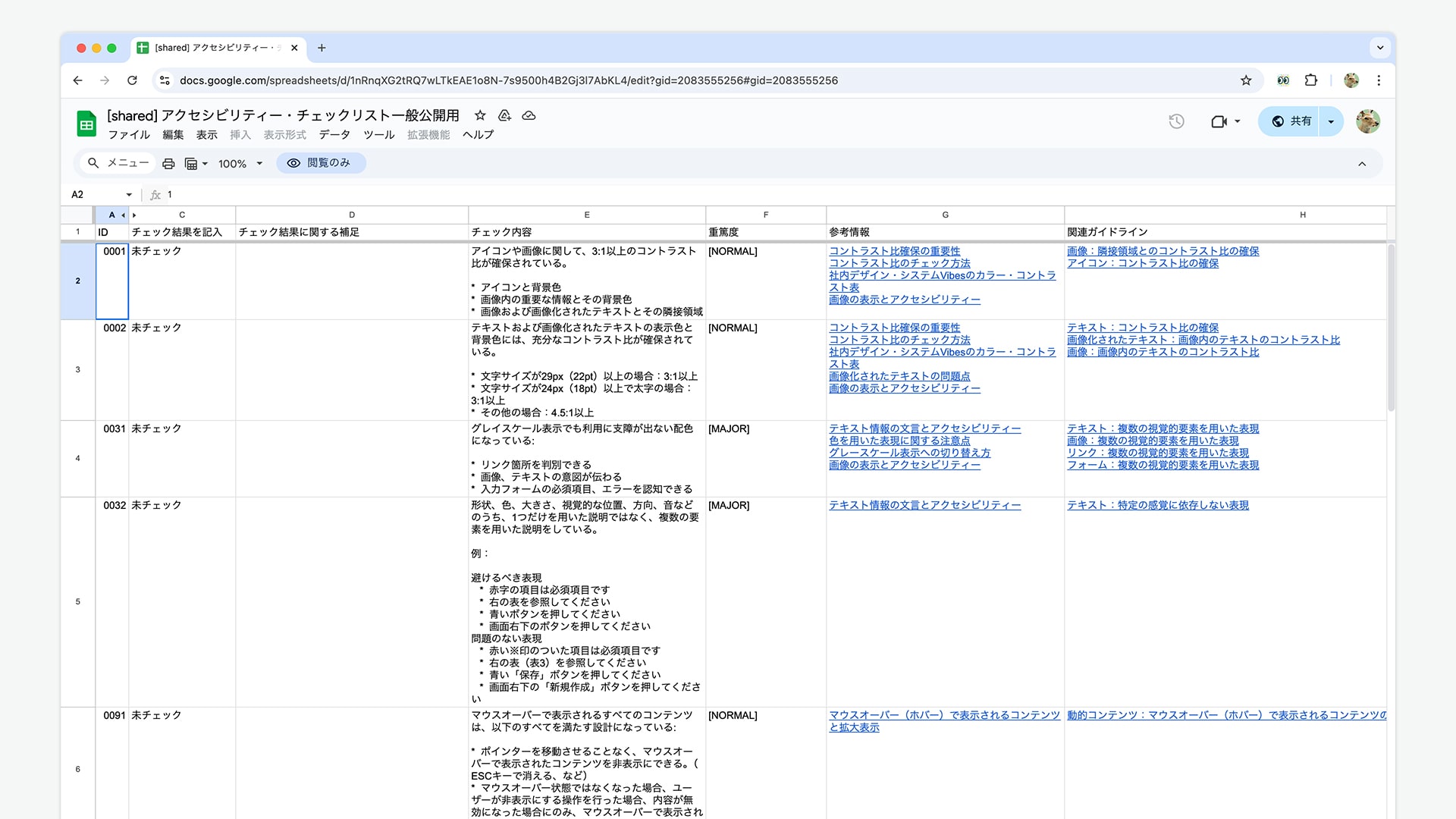
Task: Check the cloud document save status icon
Action: click(529, 115)
